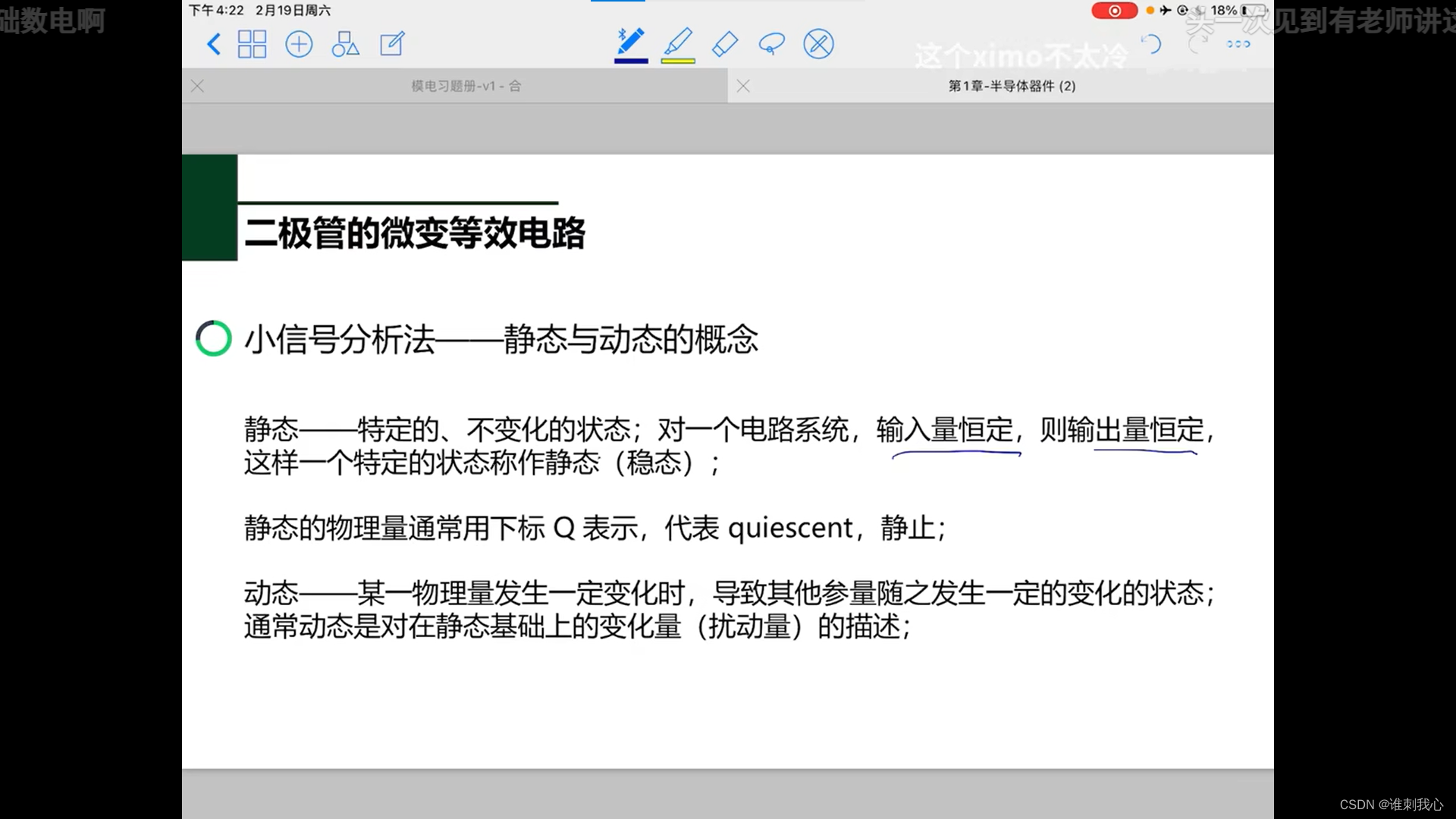This screenshot has width=1456, height=819.
Task: Select the eraser tool
Action: click(x=725, y=44)
